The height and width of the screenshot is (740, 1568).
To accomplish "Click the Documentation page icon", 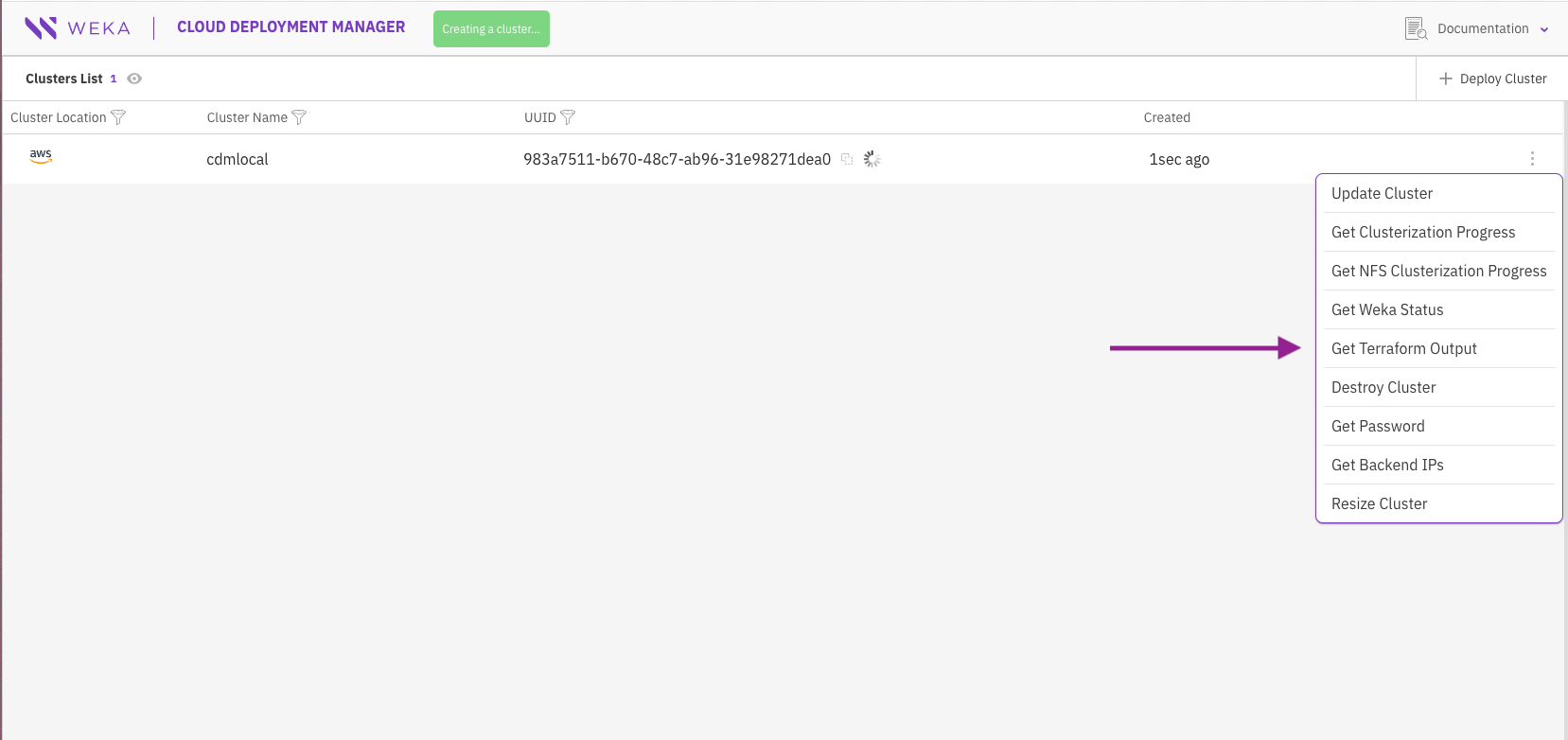I will click(1416, 28).
